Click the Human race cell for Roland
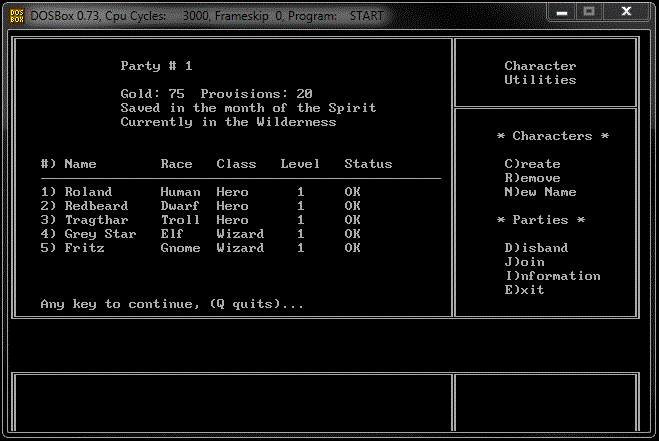 [x=180, y=192]
